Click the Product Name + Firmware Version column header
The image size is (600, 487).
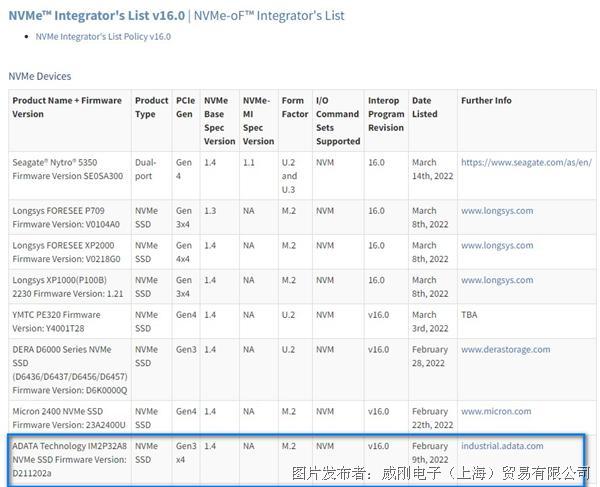pos(70,121)
